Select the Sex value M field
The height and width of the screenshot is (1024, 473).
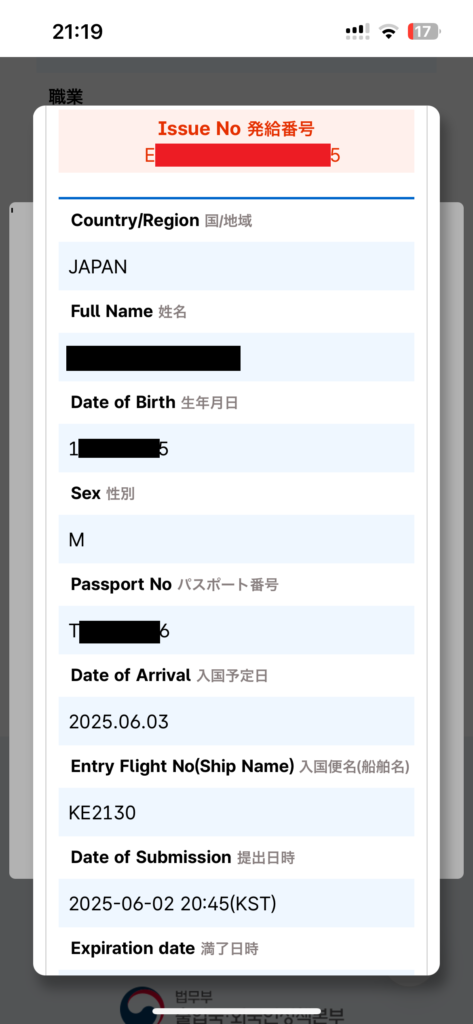(236, 539)
